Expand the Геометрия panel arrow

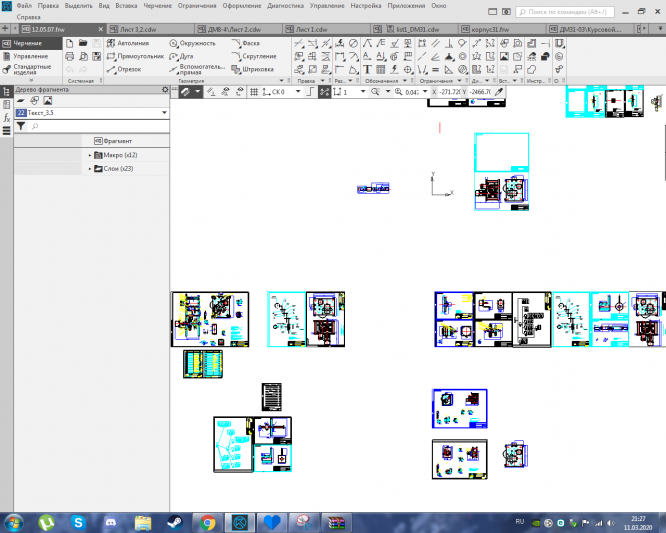point(281,81)
